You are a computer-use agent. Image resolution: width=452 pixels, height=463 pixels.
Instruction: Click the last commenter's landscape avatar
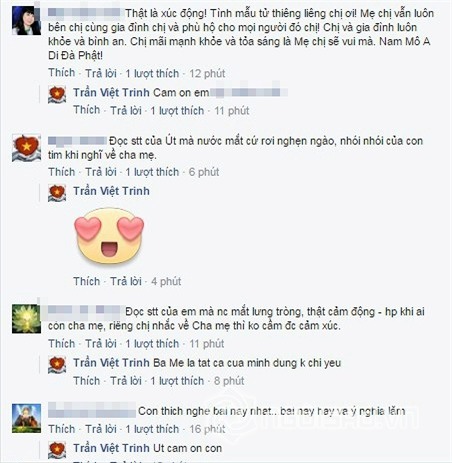(26, 418)
